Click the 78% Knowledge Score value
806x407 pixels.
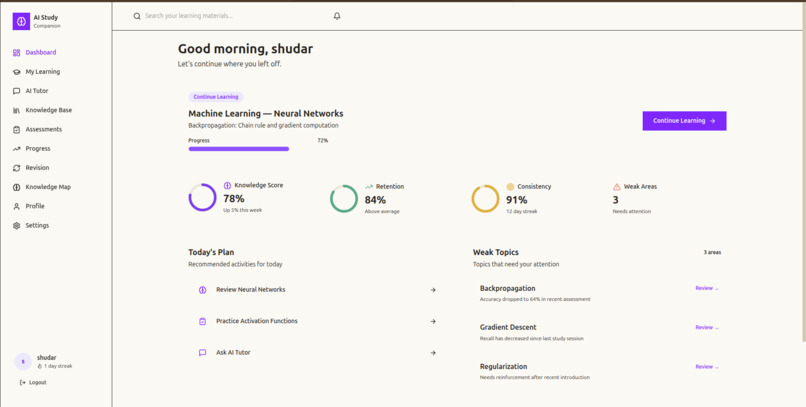pos(234,198)
